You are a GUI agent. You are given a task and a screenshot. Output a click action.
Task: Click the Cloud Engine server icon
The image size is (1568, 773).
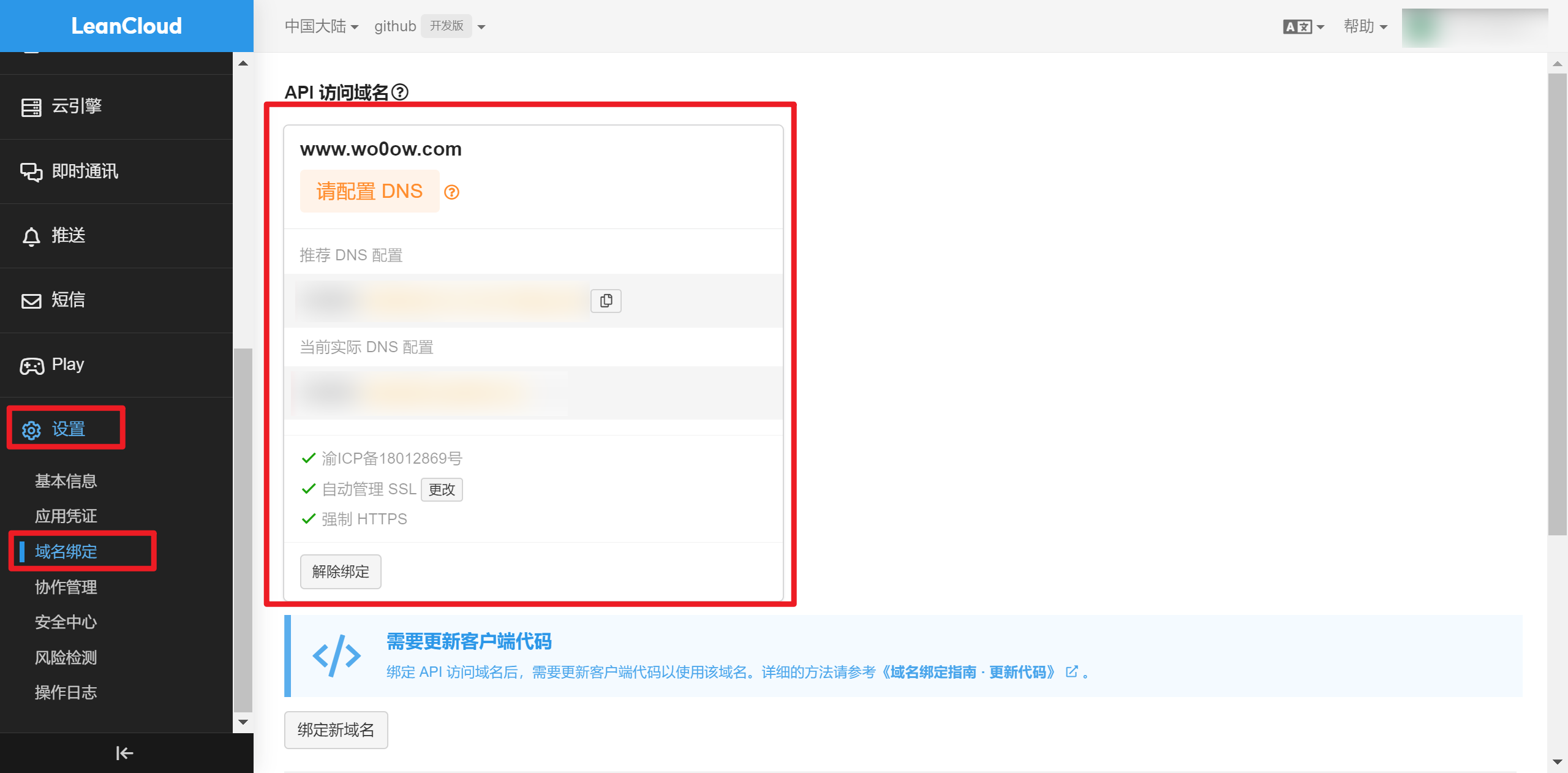(31, 107)
